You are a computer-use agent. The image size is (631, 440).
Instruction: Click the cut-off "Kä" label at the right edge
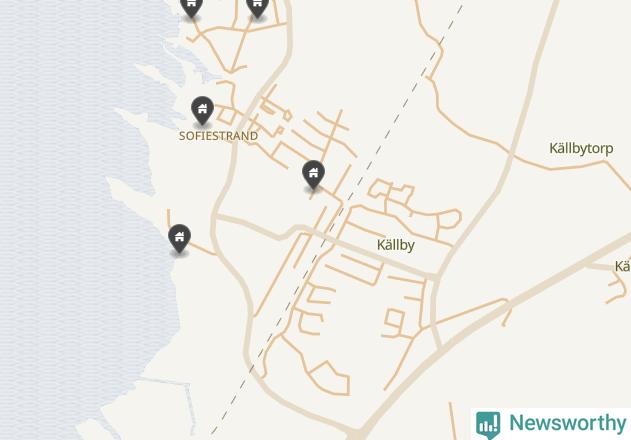623,266
